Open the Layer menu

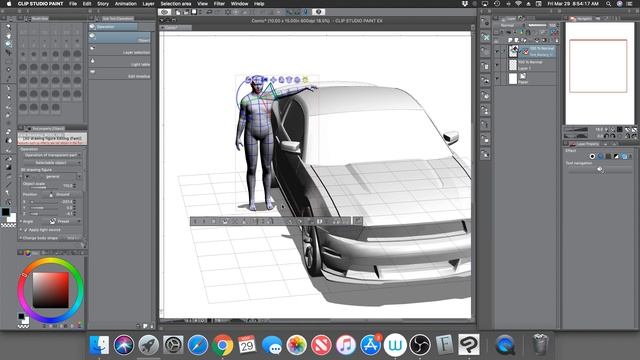[x=148, y=4]
